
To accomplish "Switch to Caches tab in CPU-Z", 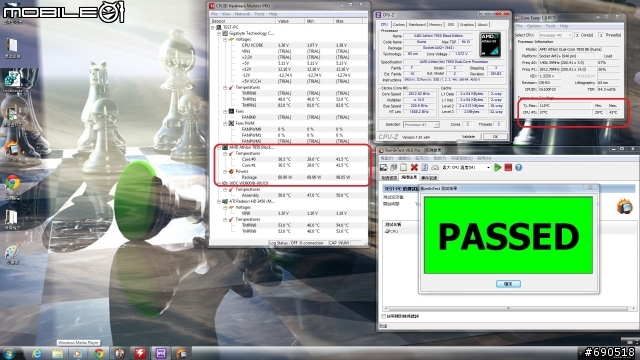I will pyautogui.click(x=399, y=25).
